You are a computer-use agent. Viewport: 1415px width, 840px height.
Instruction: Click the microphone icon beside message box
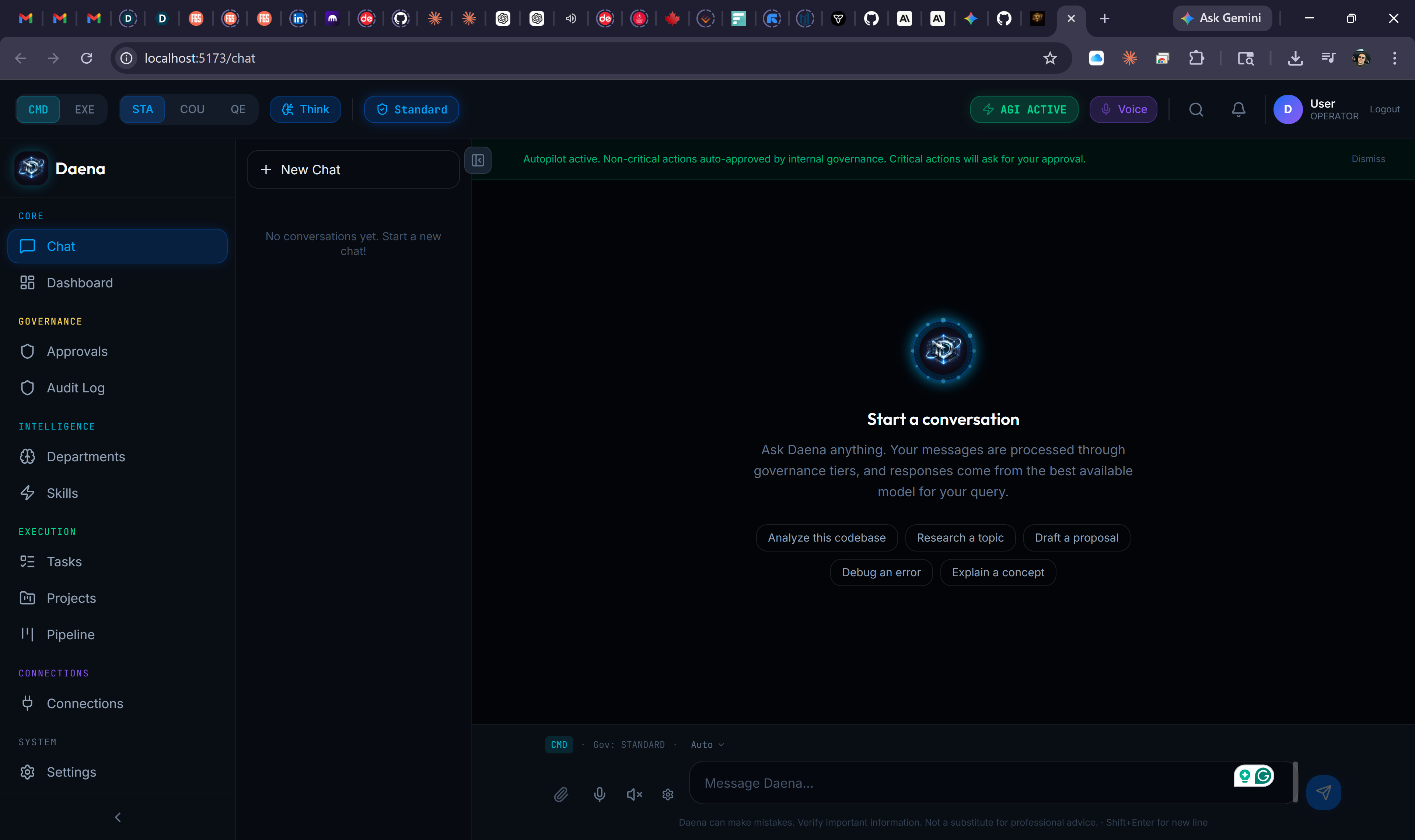600,794
